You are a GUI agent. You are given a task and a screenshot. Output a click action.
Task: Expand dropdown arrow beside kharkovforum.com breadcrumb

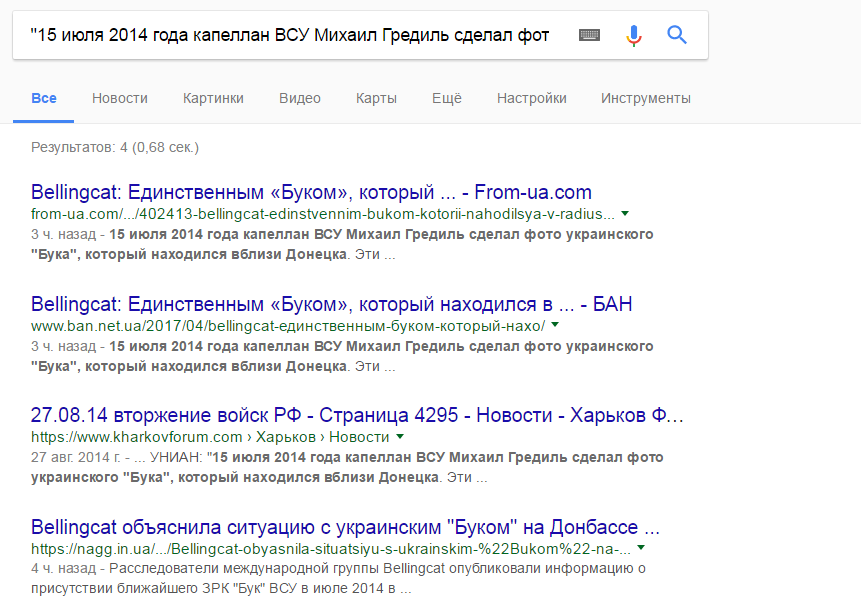[x=400, y=437]
